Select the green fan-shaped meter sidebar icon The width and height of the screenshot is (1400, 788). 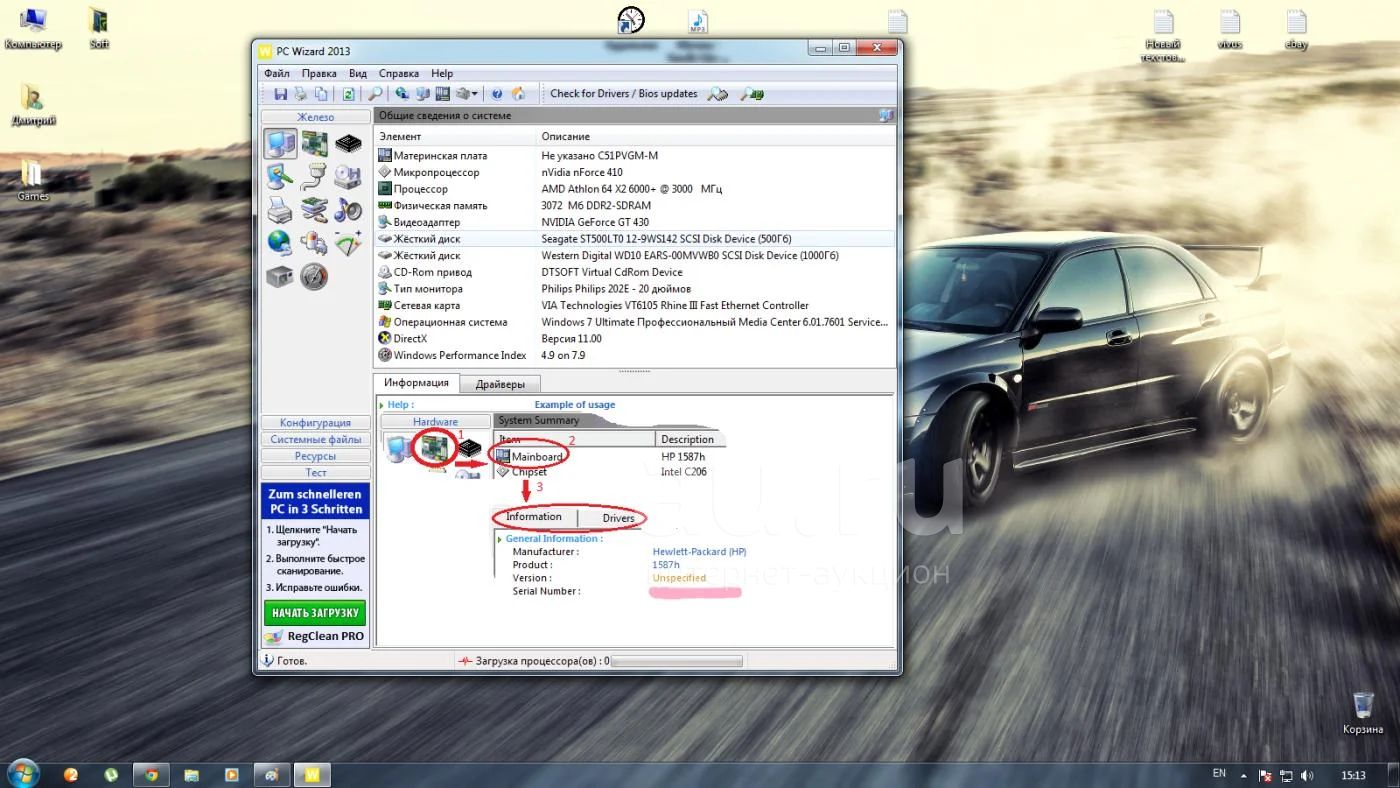(x=348, y=243)
